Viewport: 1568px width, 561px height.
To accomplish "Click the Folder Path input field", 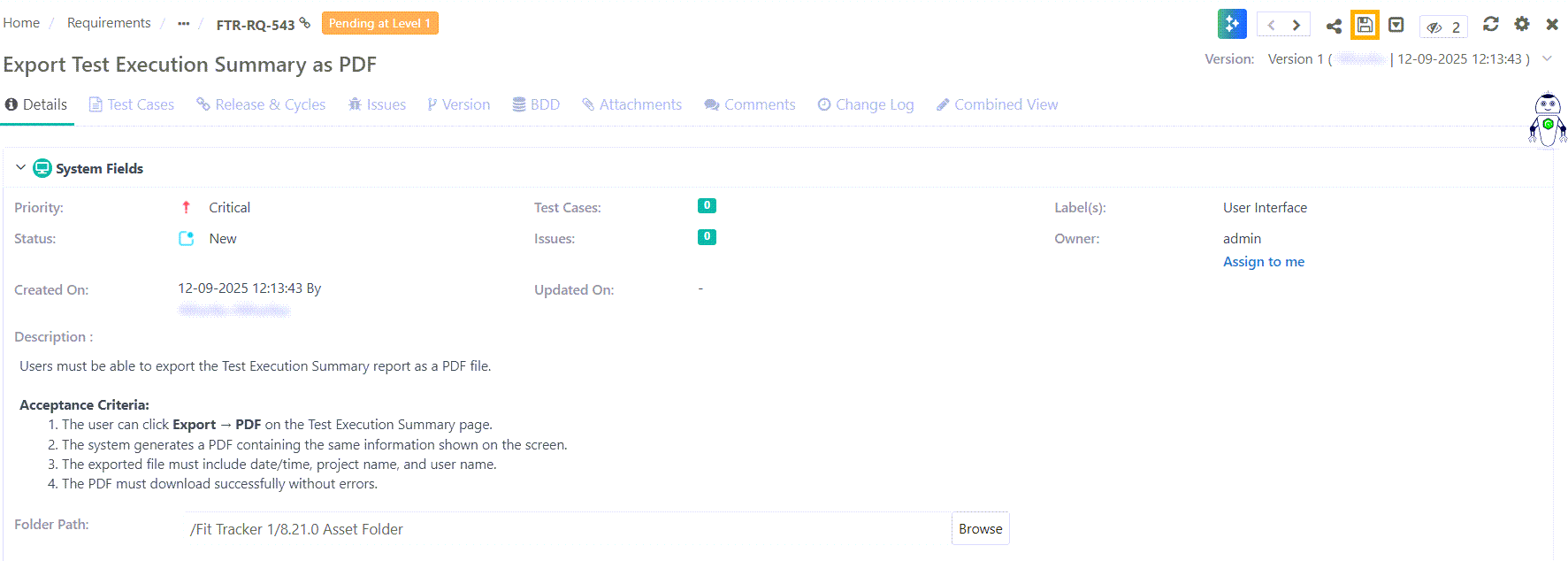I will (566, 529).
